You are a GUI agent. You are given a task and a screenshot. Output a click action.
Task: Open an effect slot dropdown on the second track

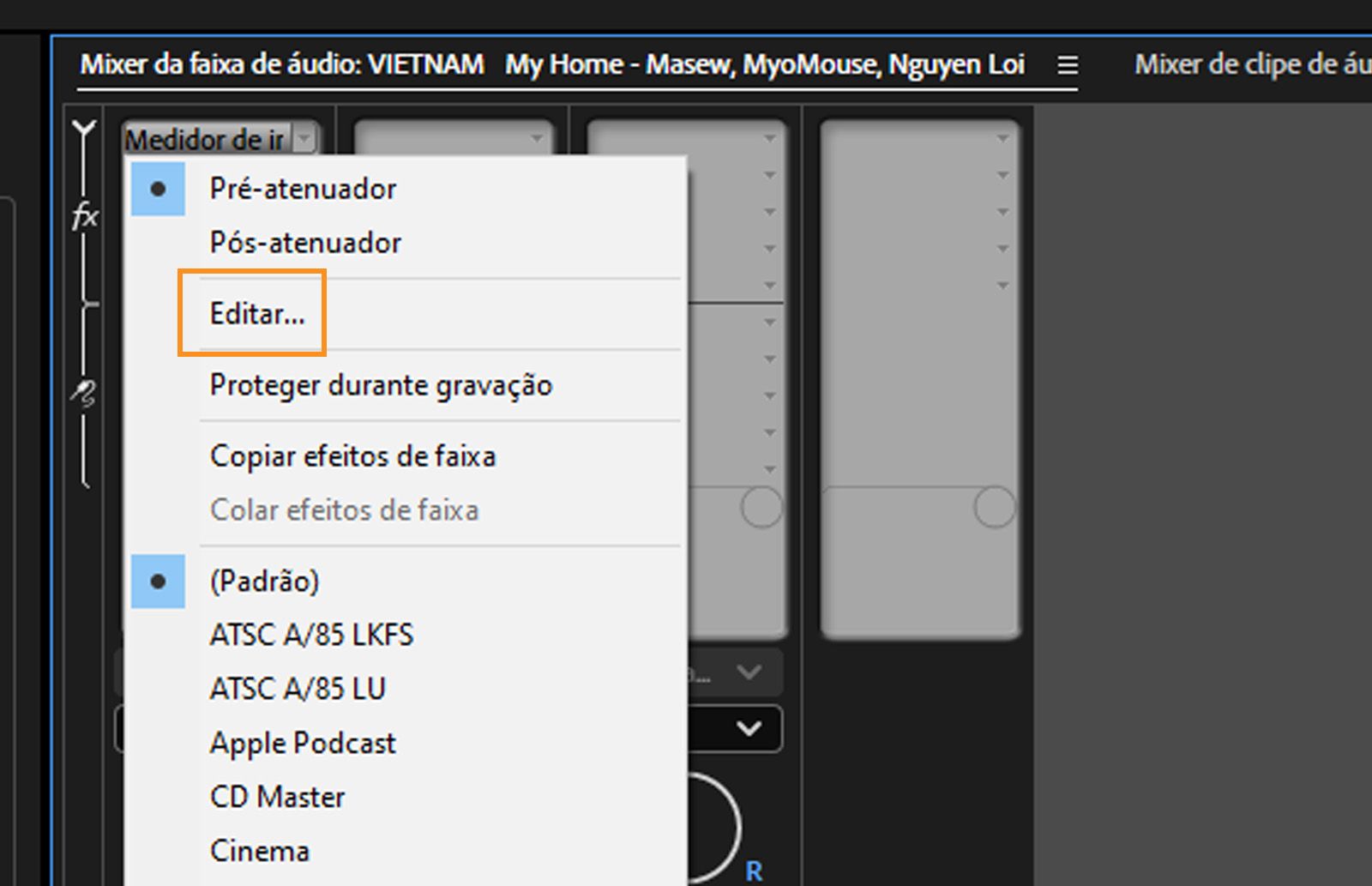(x=536, y=137)
